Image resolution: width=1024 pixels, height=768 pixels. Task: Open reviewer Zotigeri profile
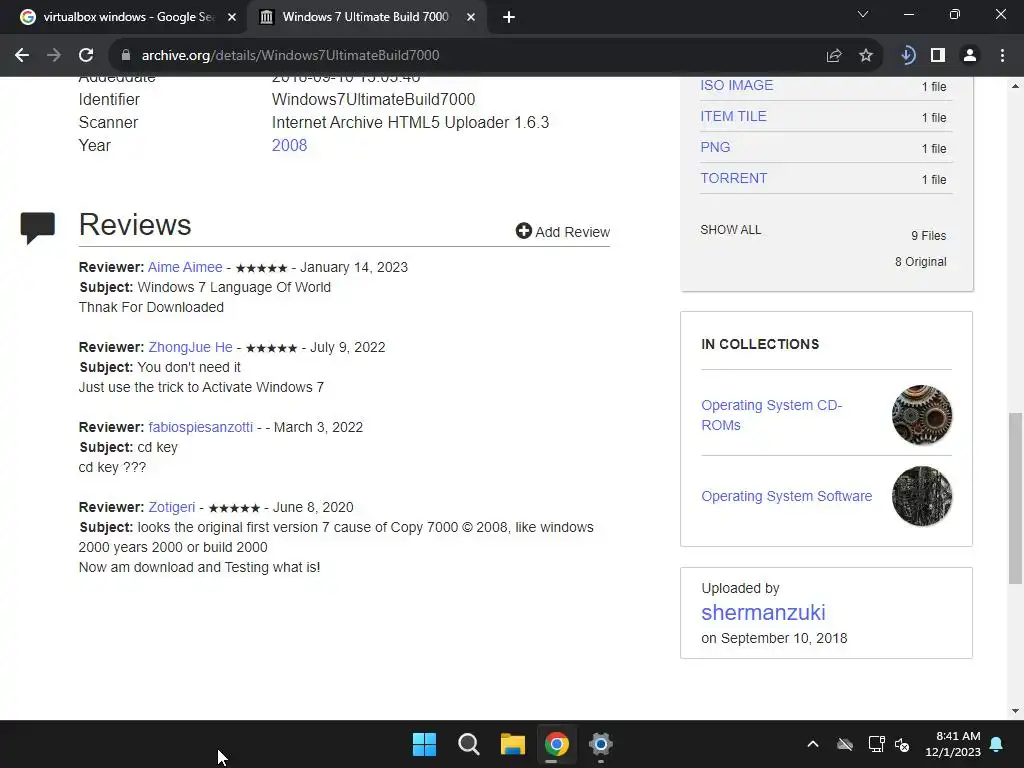click(172, 507)
